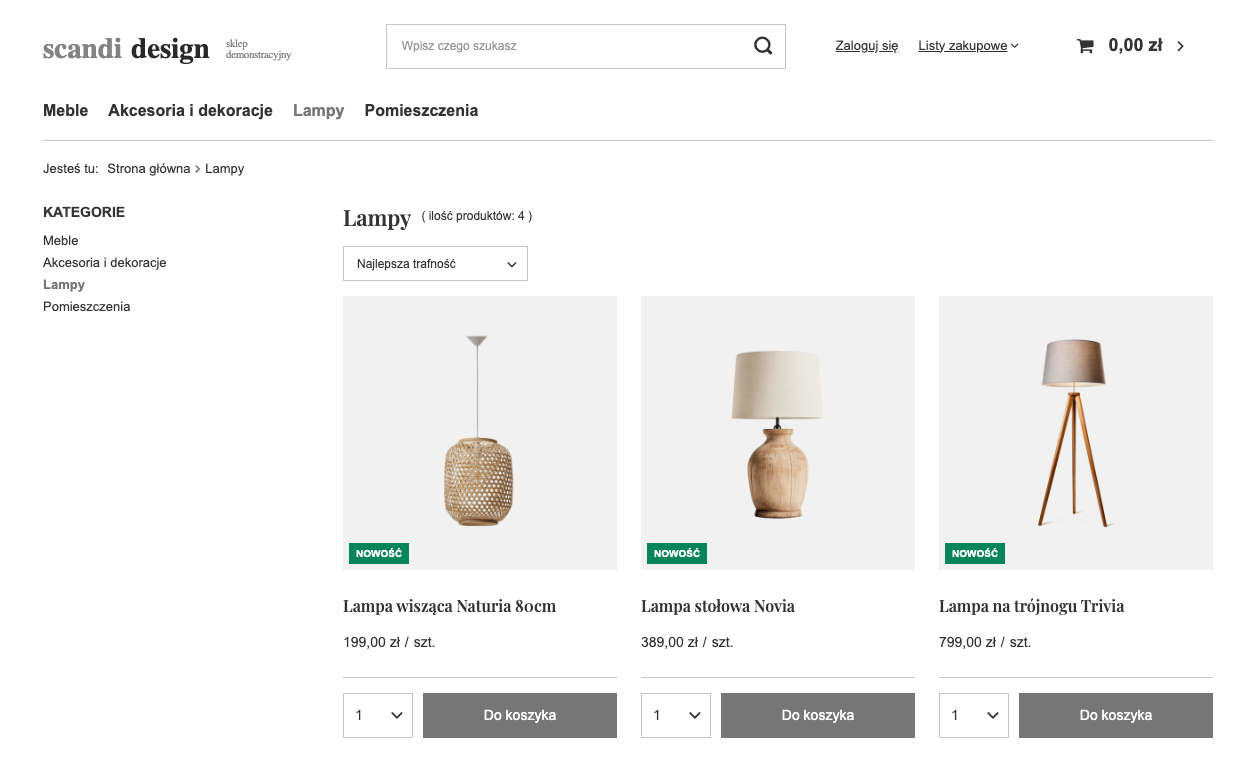Viewport: 1259px width, 779px height.
Task: Open the Meble menu in top navigation
Action: pyautogui.click(x=66, y=111)
